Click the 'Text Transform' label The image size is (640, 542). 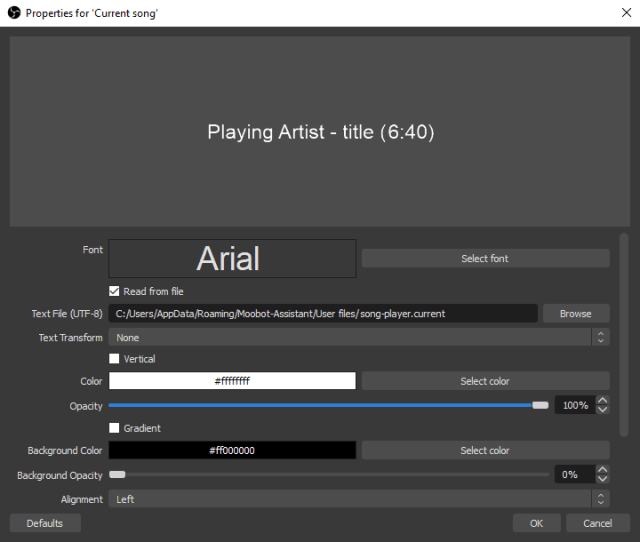tap(71, 338)
